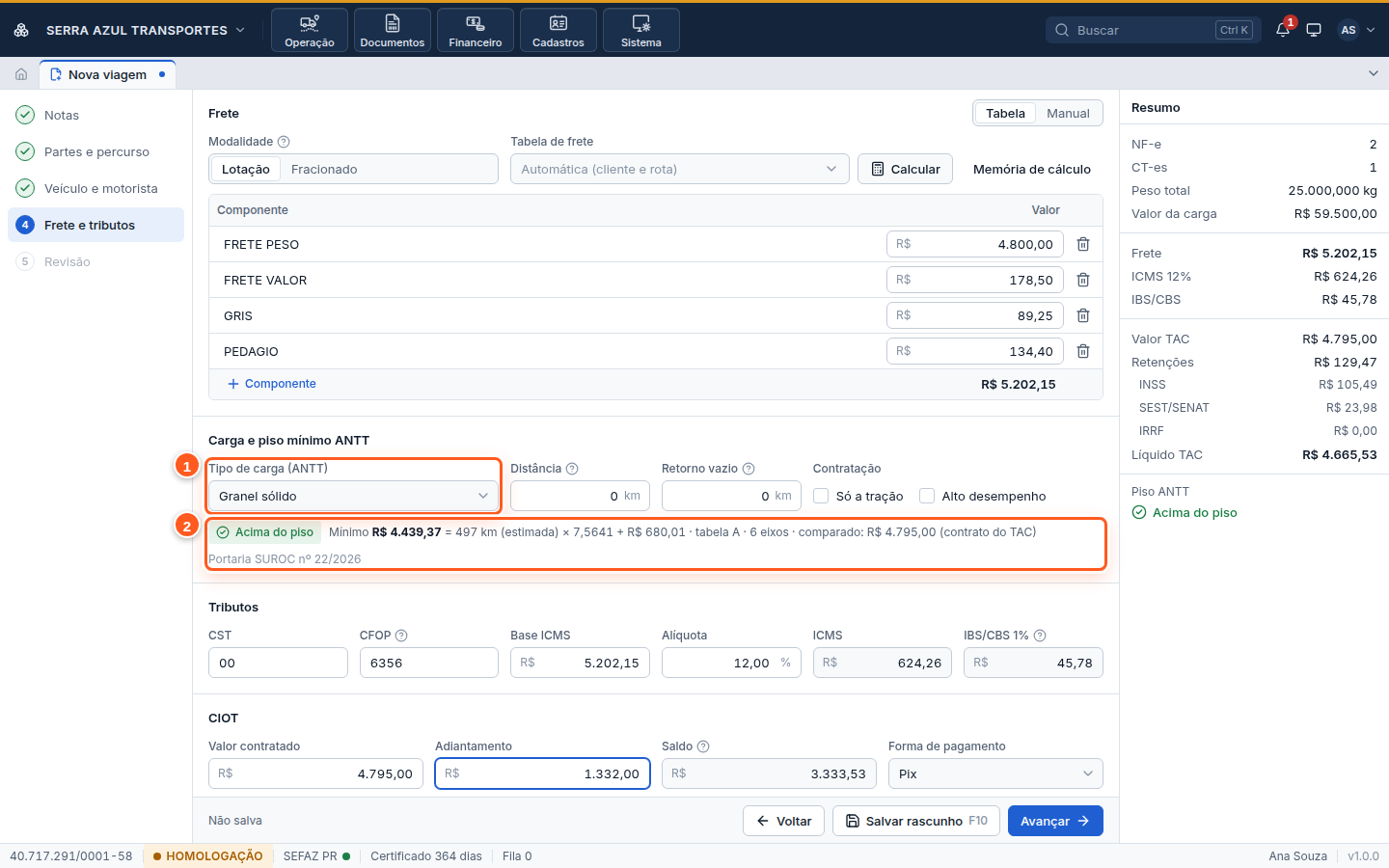
Task: Click the Voltar button
Action: tap(784, 821)
